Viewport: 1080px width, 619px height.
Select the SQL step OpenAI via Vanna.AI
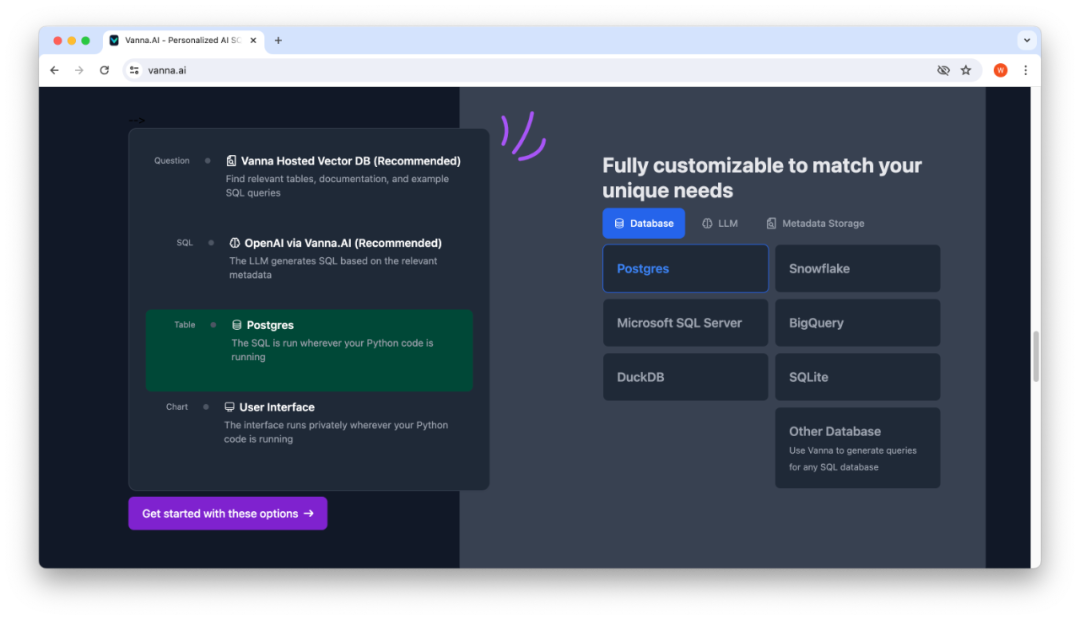309,259
